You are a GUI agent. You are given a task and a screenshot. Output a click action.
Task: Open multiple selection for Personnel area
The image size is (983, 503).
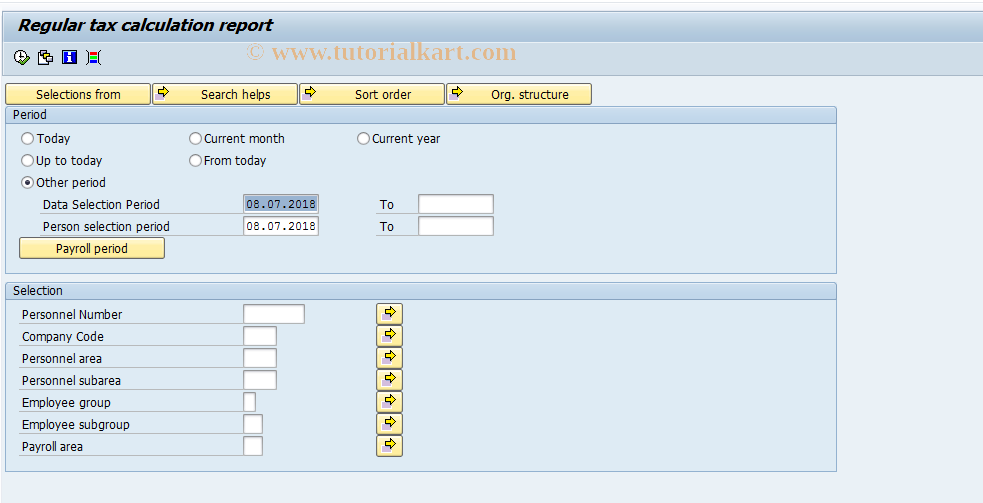pos(389,358)
